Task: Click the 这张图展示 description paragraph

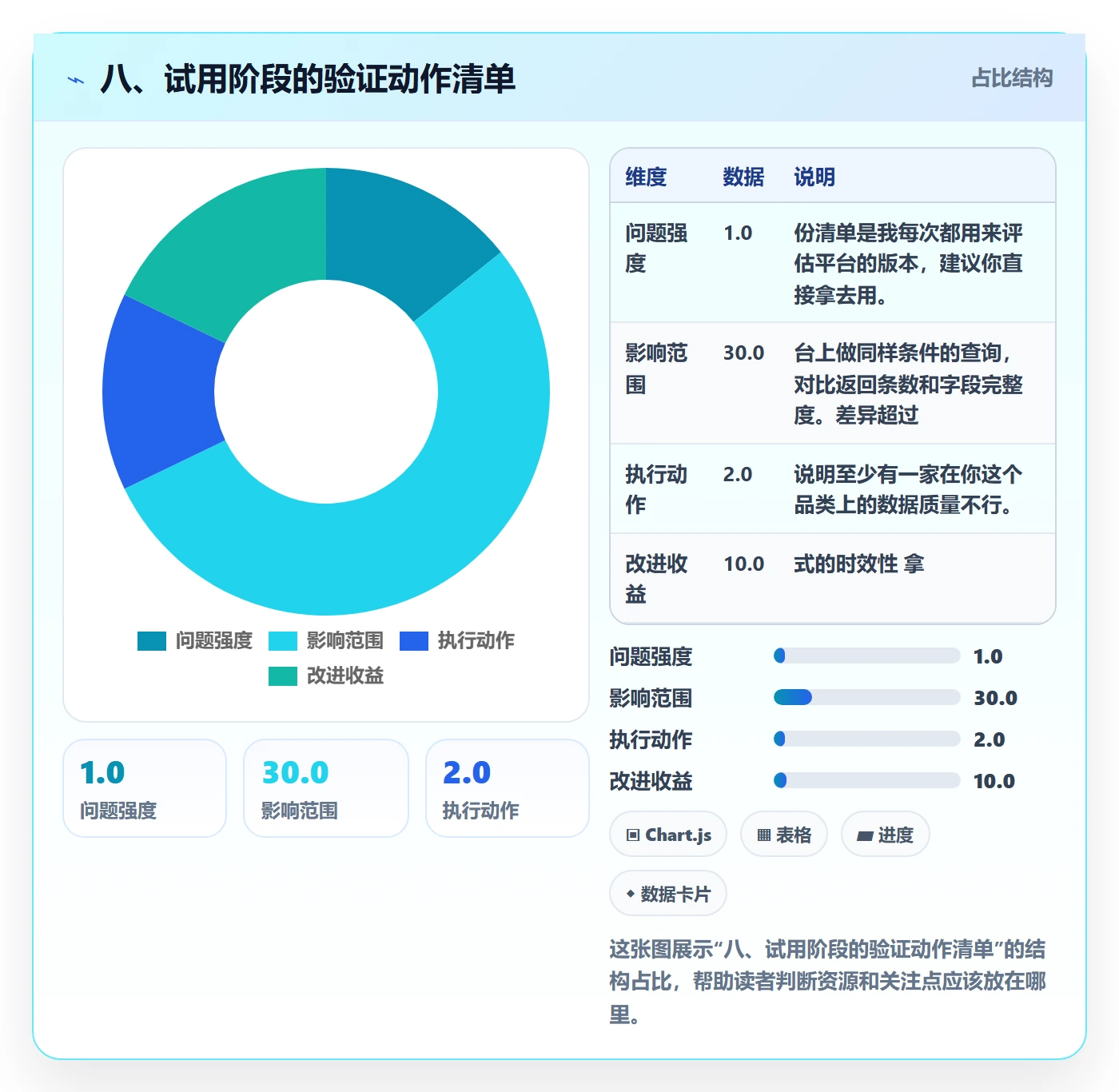Action: 828,982
